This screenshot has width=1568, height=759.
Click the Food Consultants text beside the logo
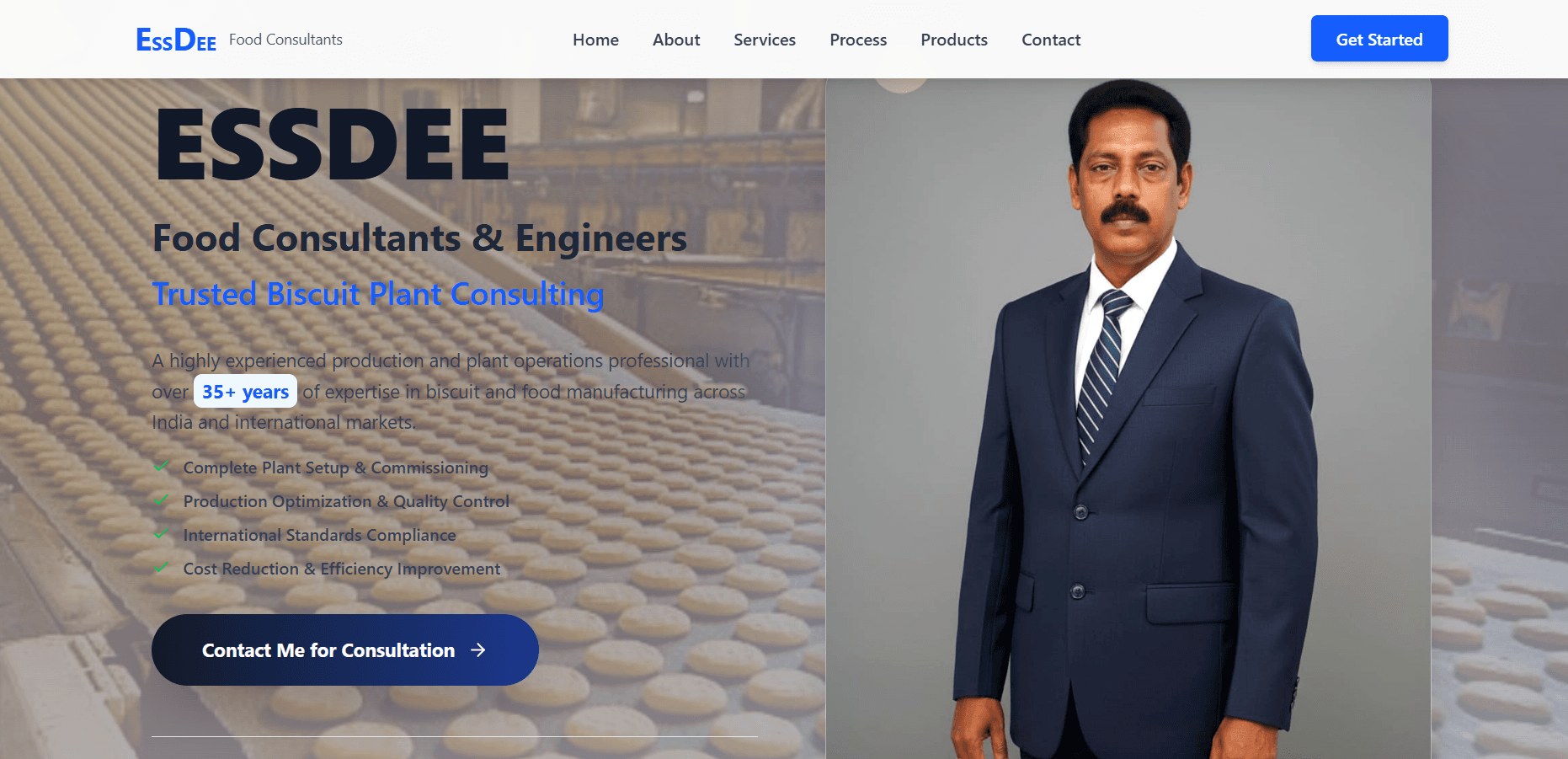point(286,39)
